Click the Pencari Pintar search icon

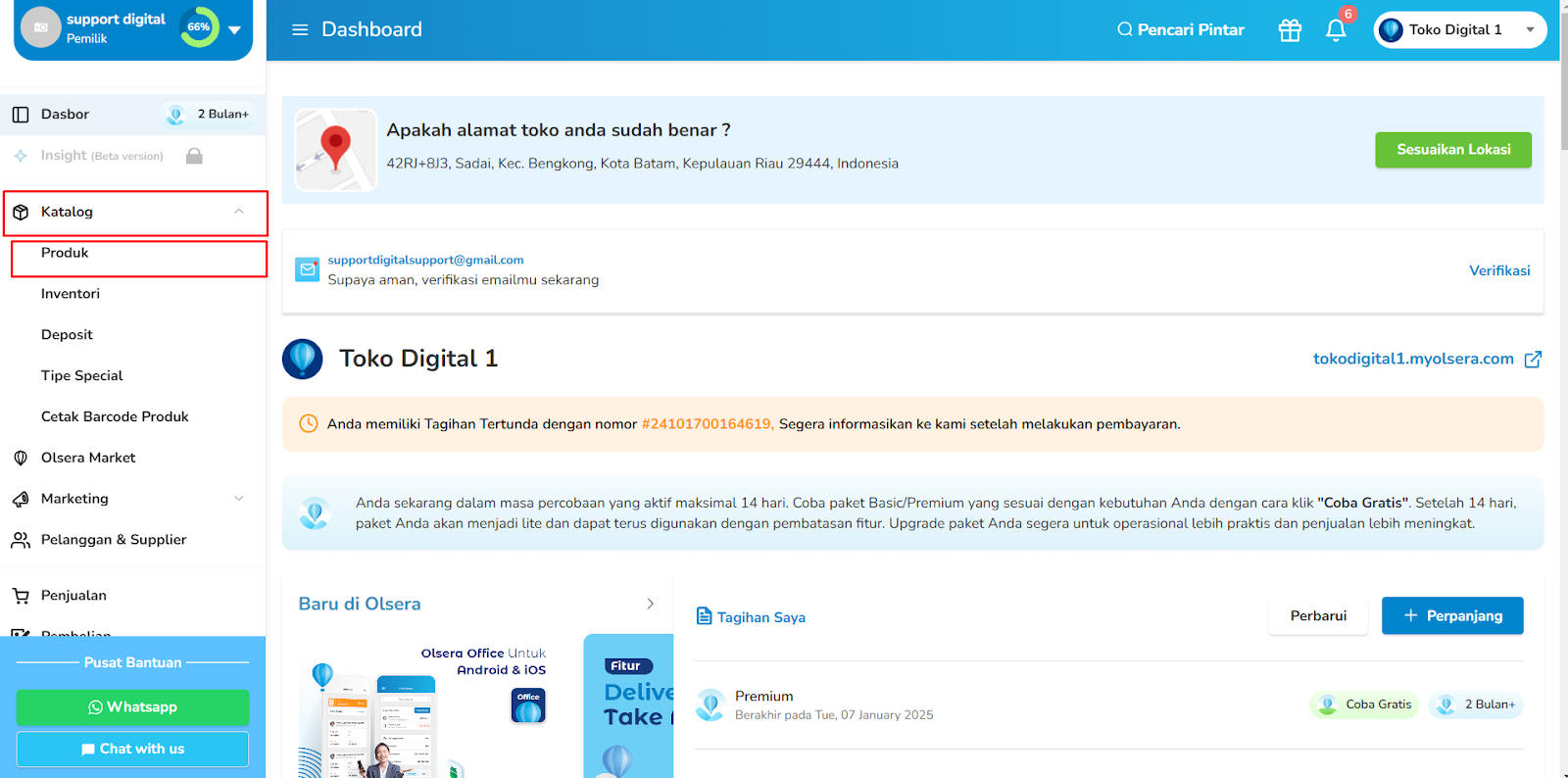1125,29
